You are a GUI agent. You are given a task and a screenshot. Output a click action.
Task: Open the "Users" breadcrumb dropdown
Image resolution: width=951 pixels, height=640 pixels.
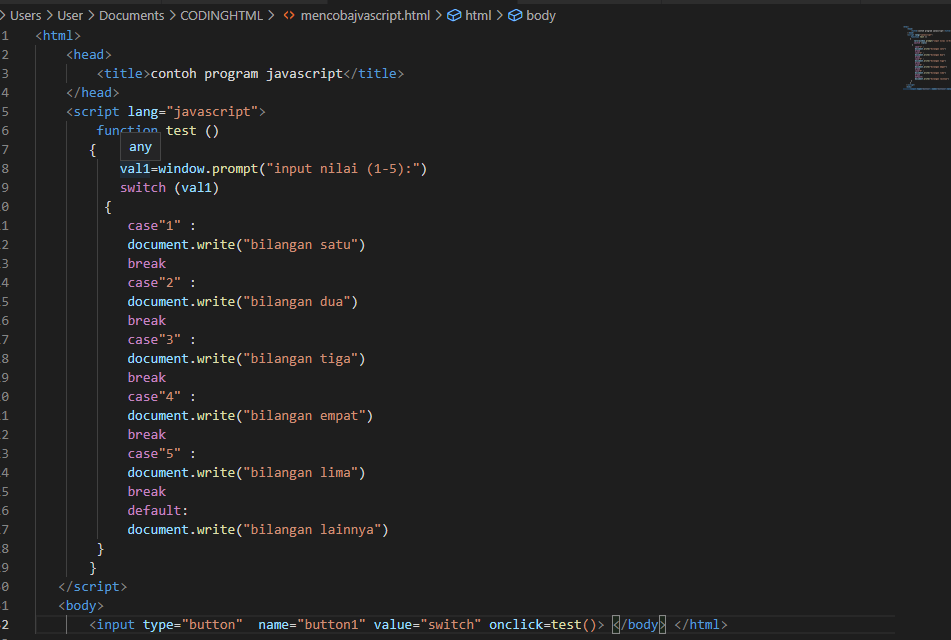(25, 15)
